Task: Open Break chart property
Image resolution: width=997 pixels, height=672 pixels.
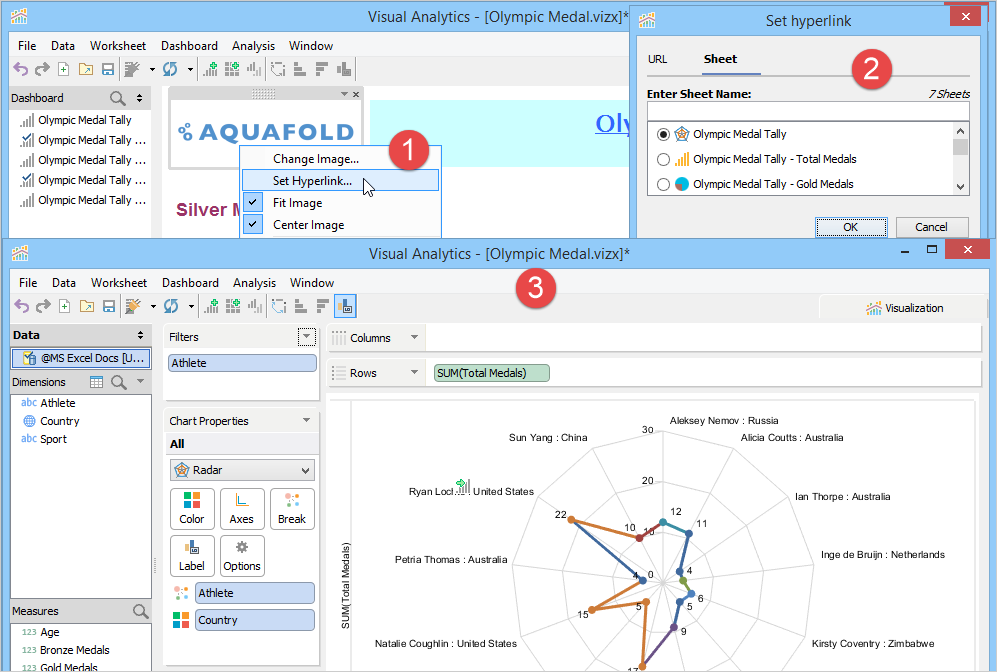Action: tap(292, 509)
